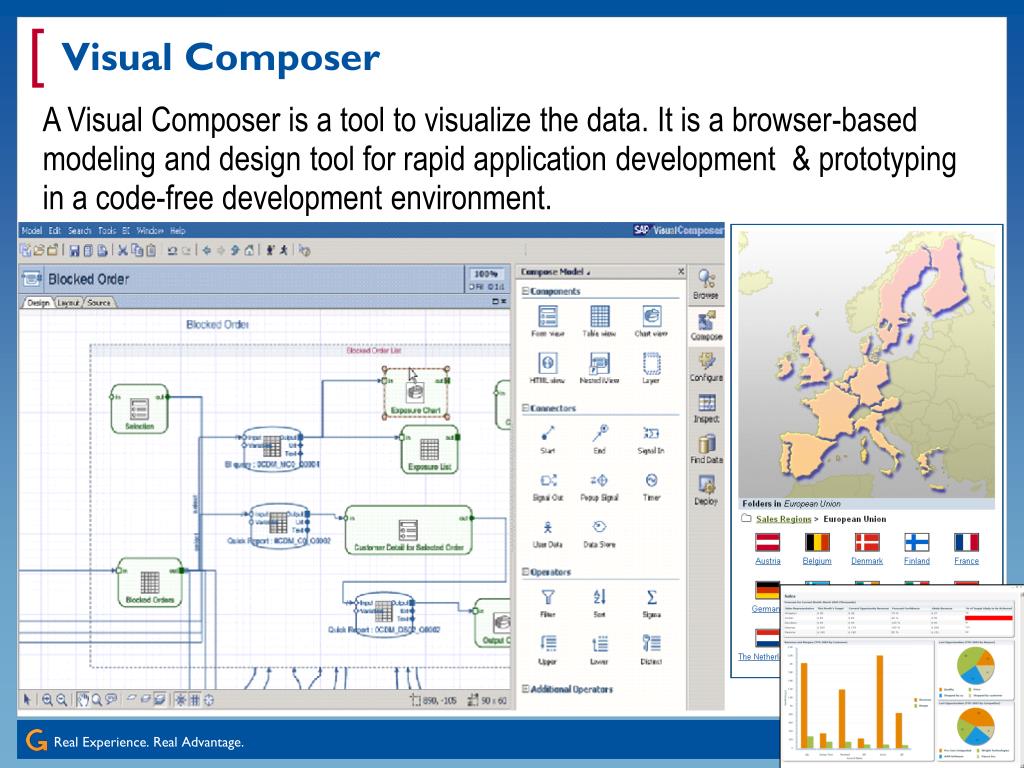Image resolution: width=1024 pixels, height=768 pixels.
Task: Click the Cut scissors icon
Action: pos(122,250)
